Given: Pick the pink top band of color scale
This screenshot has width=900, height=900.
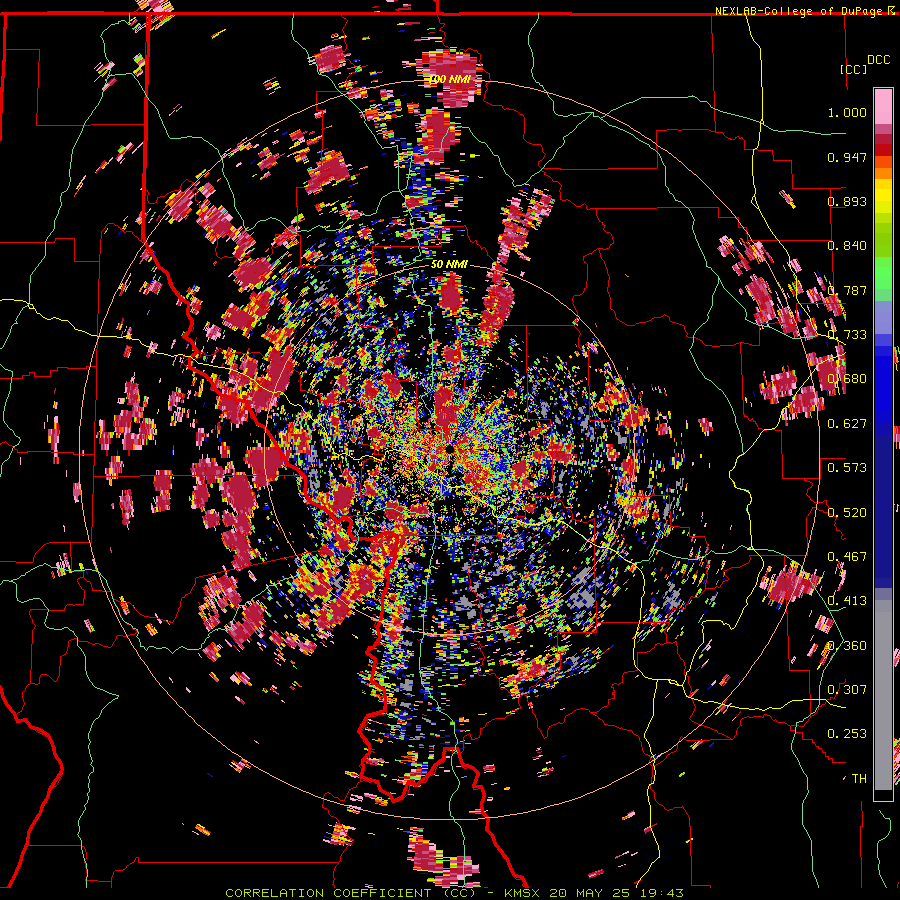Looking at the screenshot, I should [883, 106].
